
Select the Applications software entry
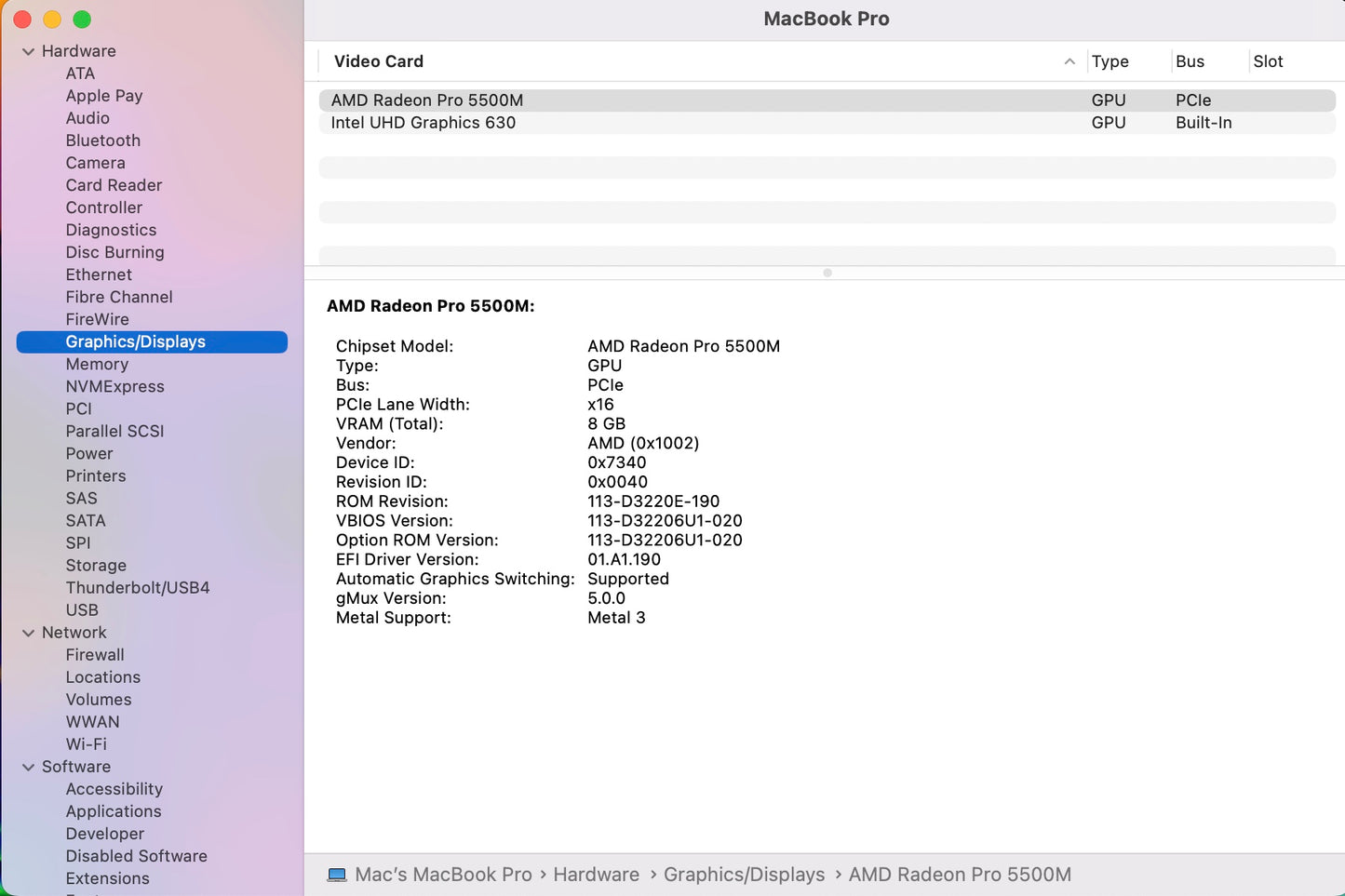(113, 811)
